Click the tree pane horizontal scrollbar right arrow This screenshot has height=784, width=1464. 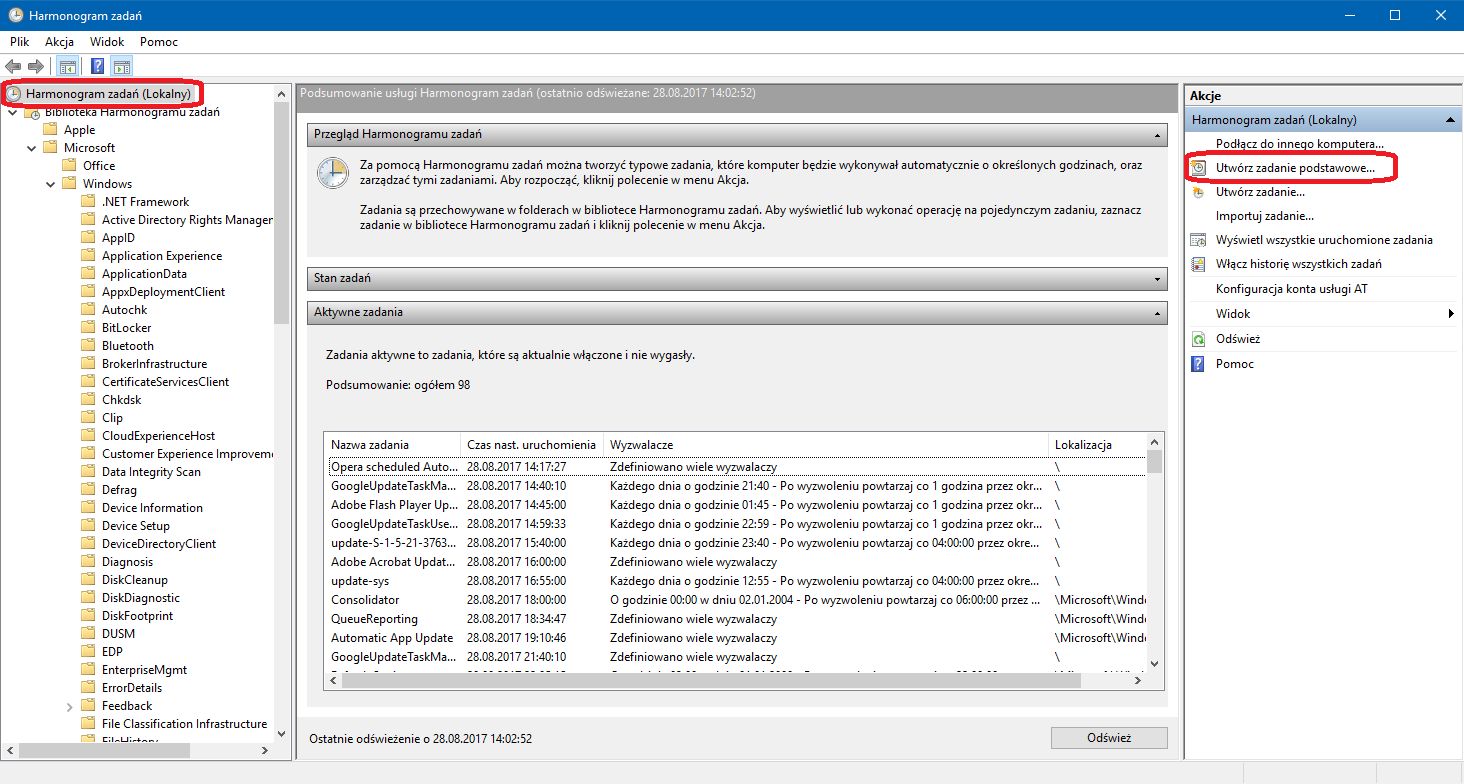click(x=265, y=750)
